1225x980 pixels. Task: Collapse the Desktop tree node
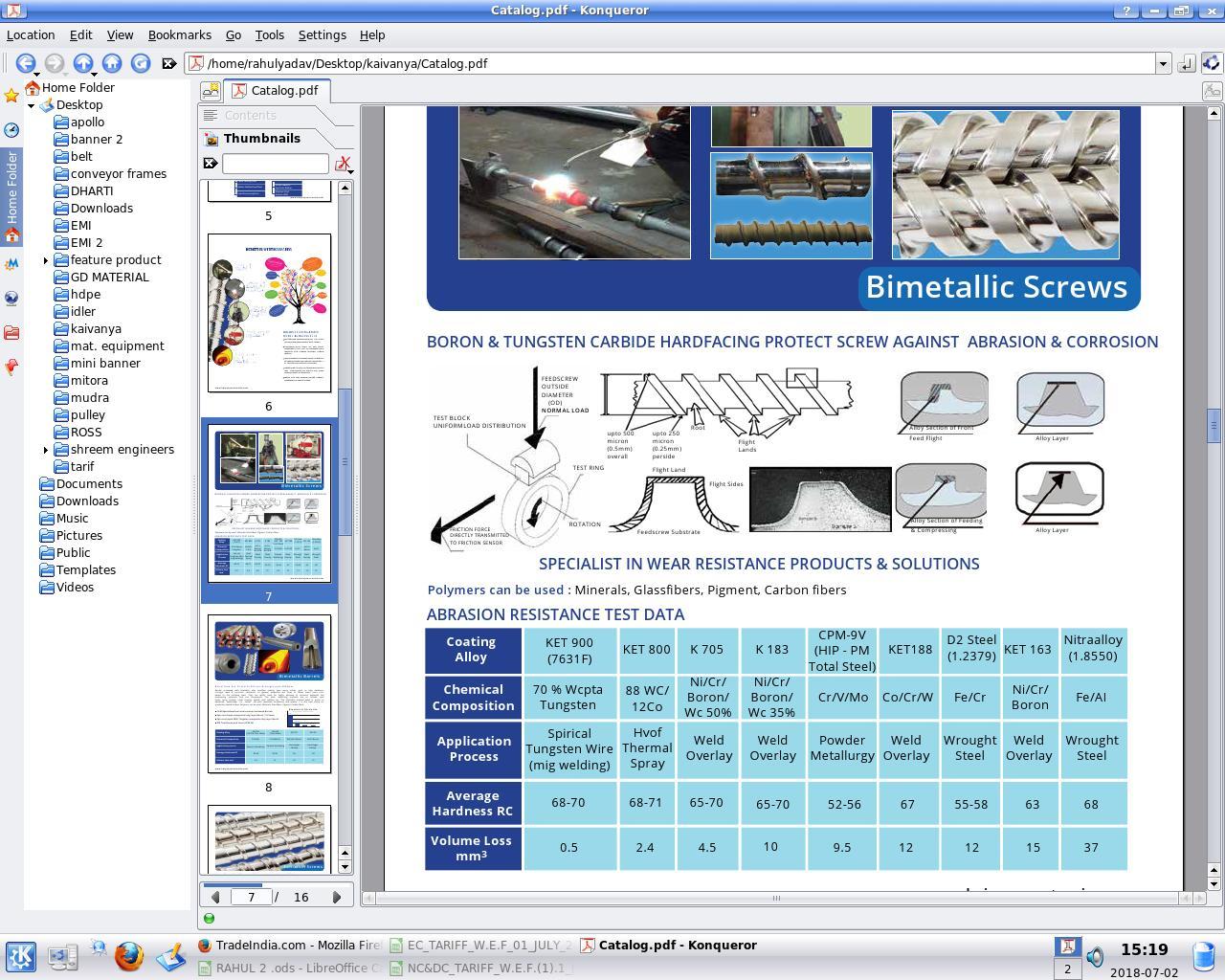[31, 105]
